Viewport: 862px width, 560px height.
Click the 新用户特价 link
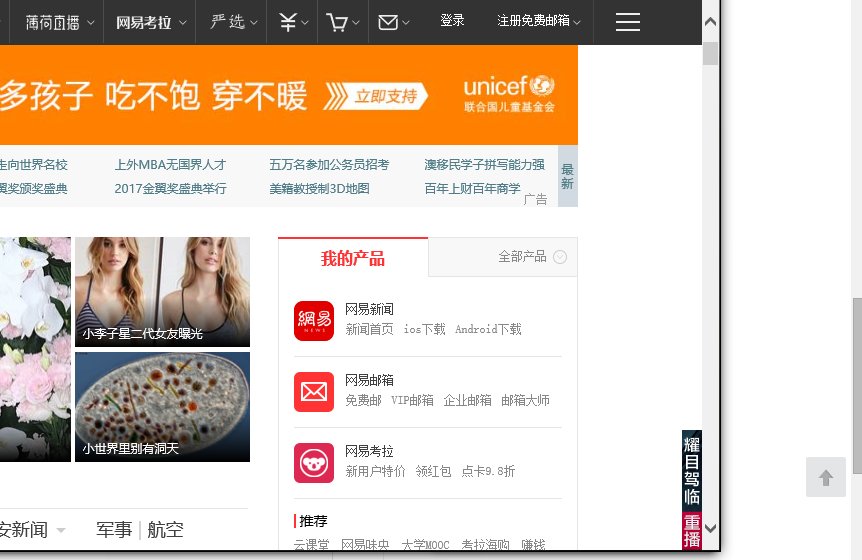pos(375,471)
